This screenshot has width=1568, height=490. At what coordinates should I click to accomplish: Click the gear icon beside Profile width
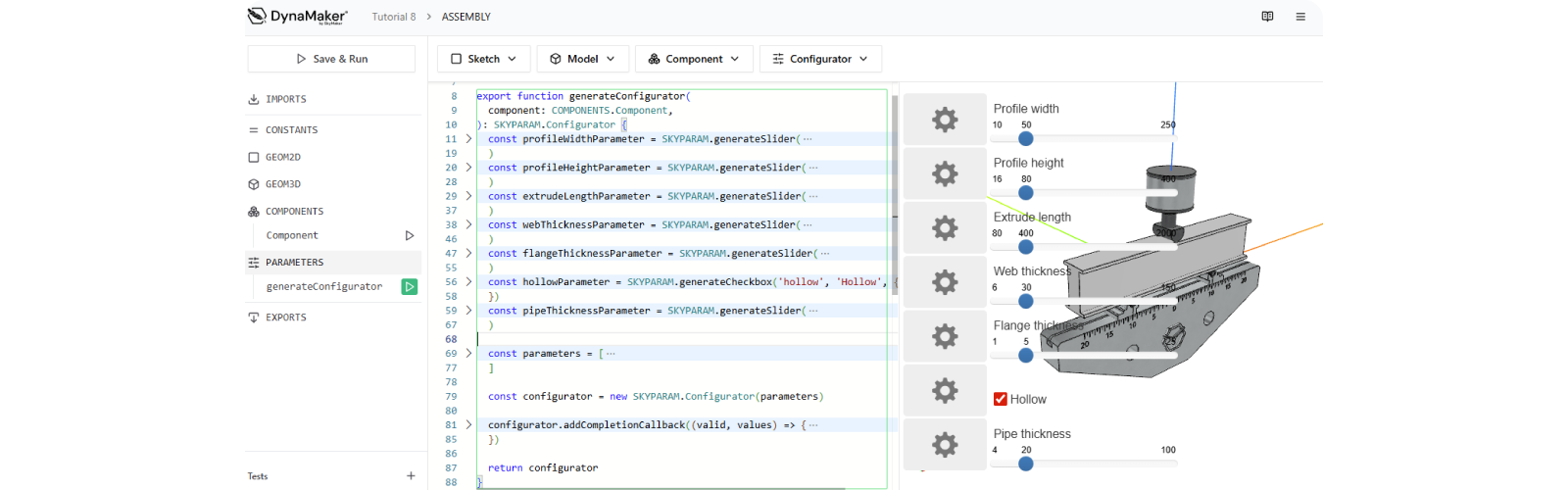[945, 120]
